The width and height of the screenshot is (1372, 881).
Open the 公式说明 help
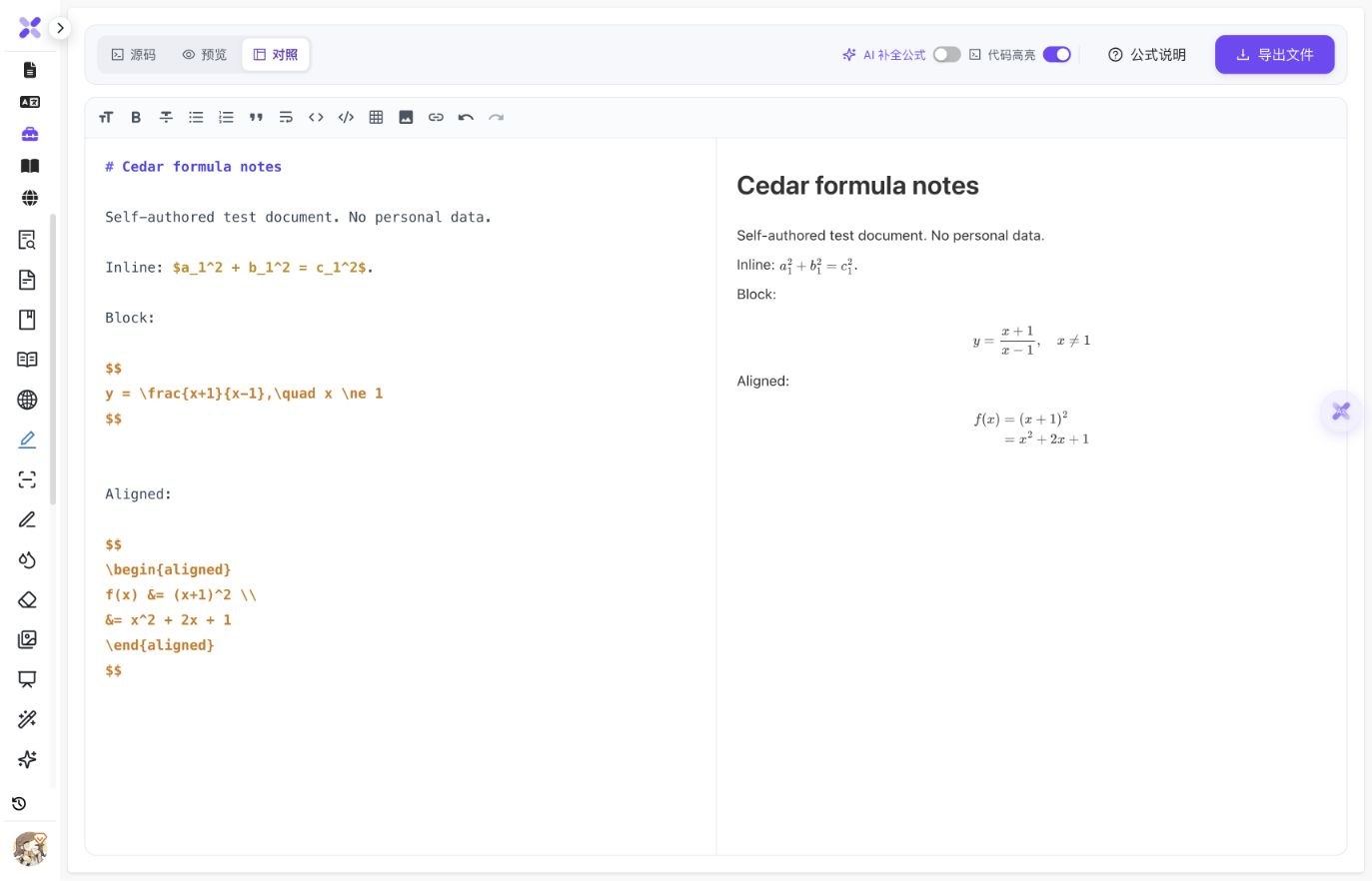[x=1147, y=55]
